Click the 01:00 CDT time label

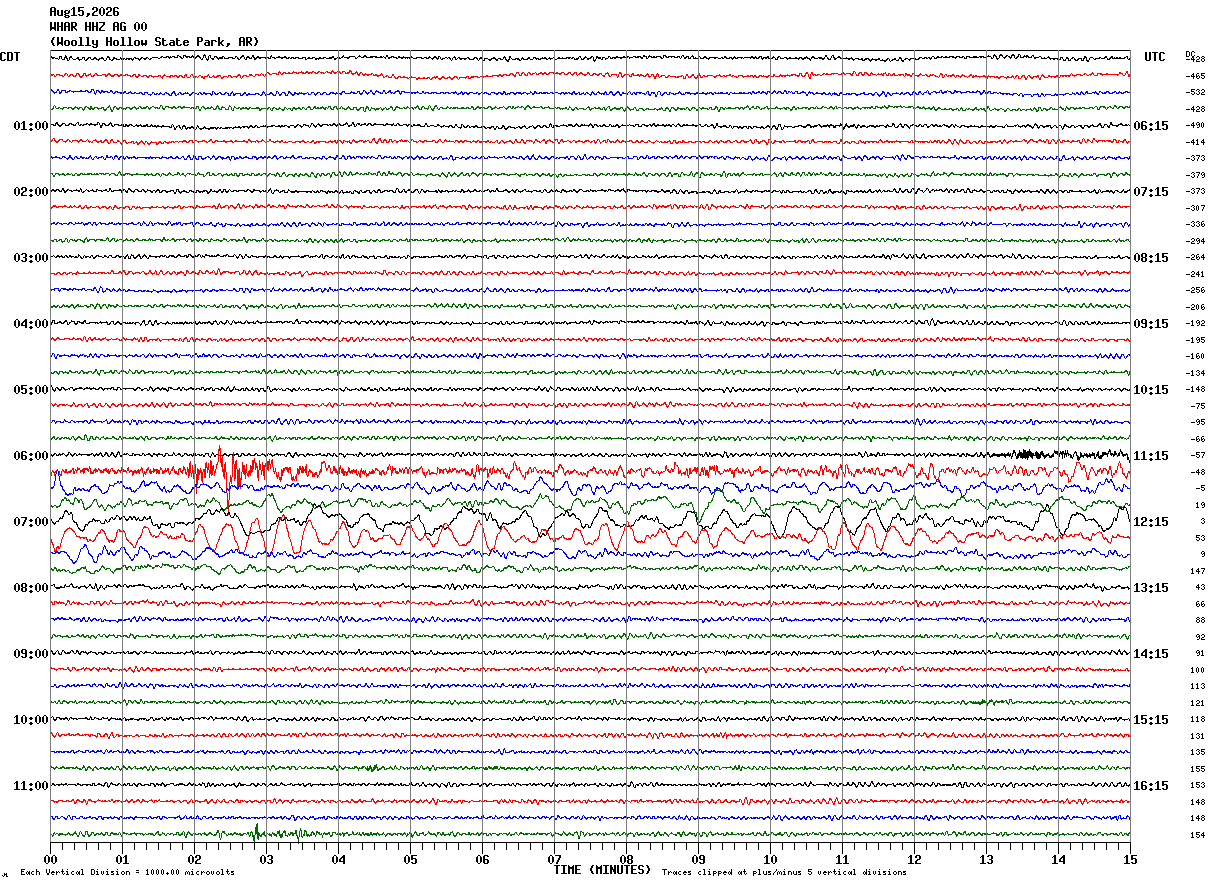[30, 126]
